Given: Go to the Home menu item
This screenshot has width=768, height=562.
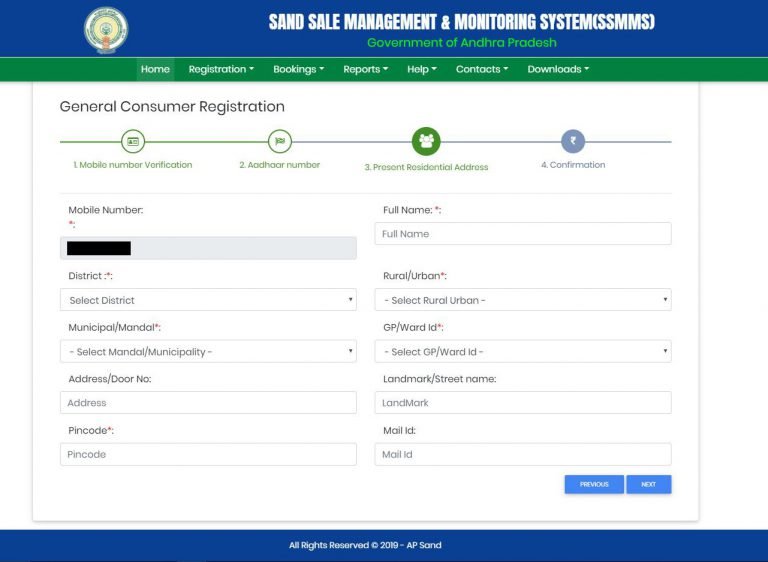Looking at the screenshot, I should [x=155, y=69].
